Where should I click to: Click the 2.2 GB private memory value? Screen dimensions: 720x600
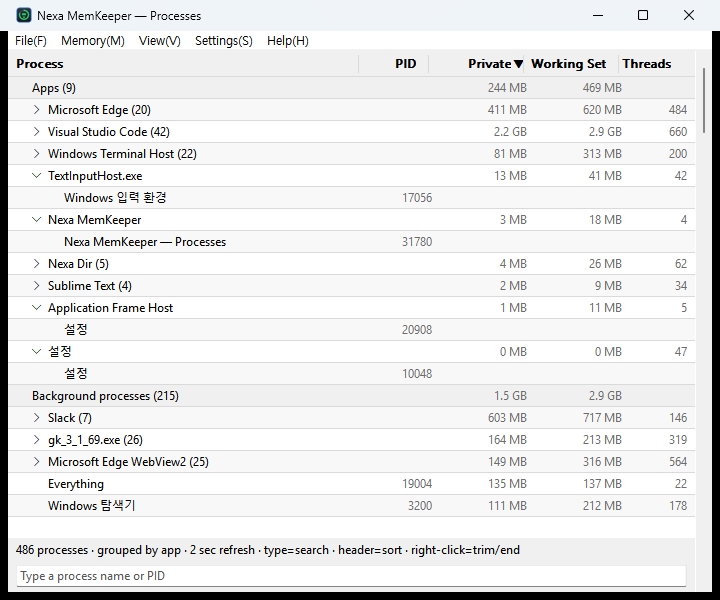click(510, 132)
